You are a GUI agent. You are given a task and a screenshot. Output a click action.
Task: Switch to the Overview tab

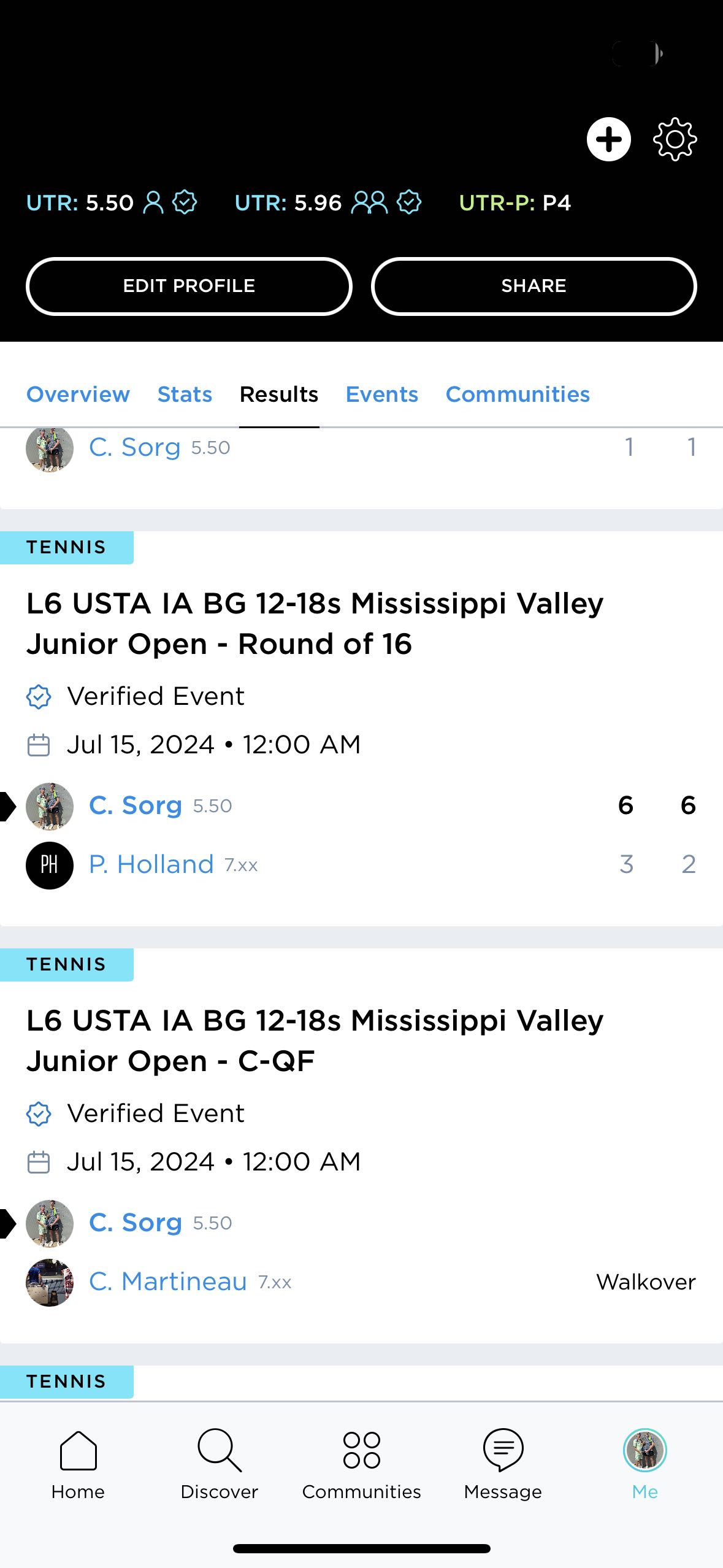78,394
